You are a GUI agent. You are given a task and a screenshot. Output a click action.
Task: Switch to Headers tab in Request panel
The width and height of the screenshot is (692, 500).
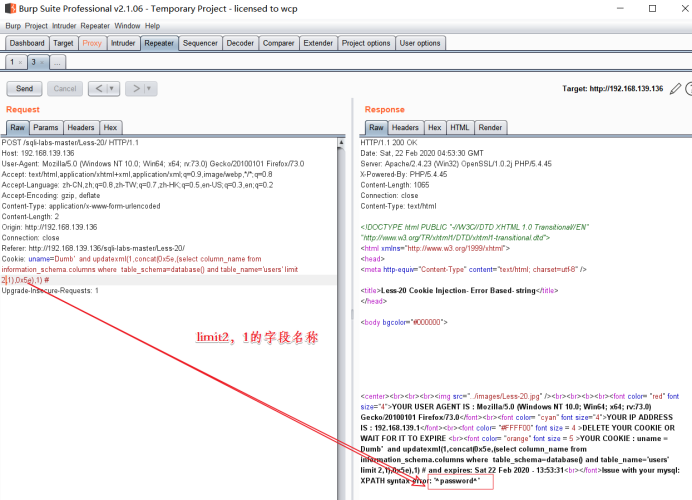81,128
